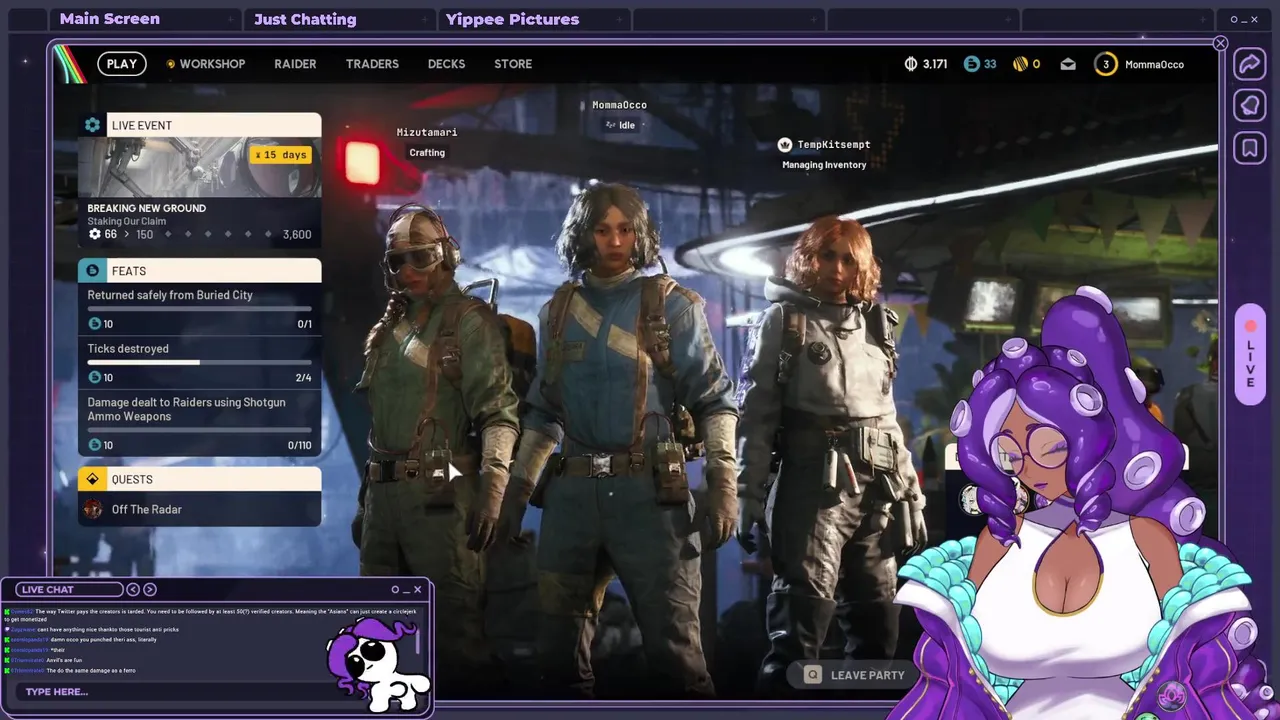Select party member Mizutamari name
This screenshot has width=1280, height=720.
tap(427, 132)
